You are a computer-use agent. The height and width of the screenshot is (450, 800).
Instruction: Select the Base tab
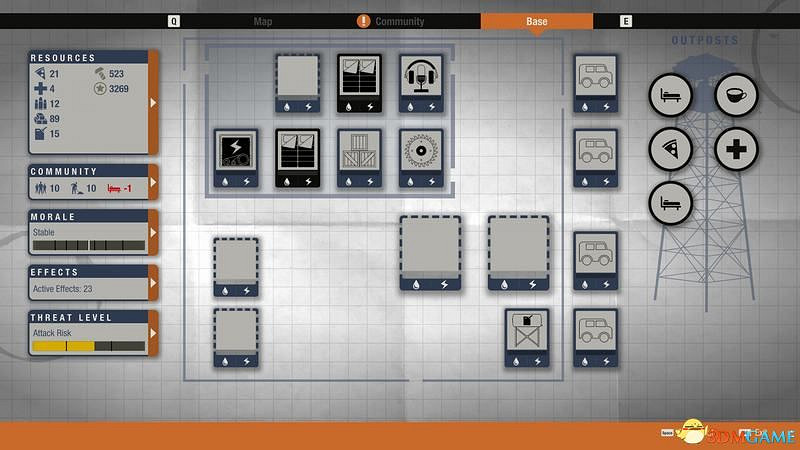click(x=536, y=21)
